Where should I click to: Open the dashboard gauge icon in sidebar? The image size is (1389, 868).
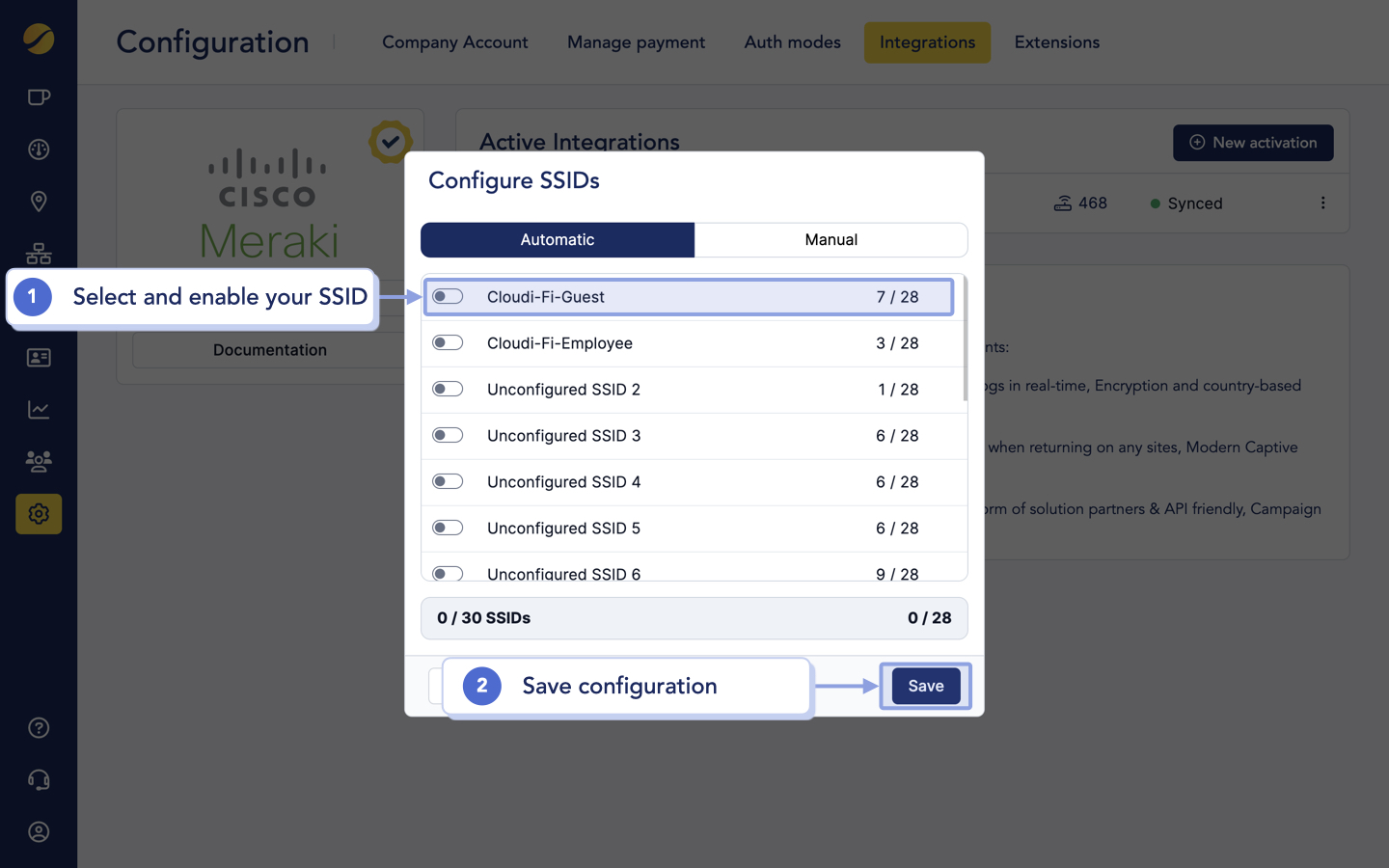pos(38,149)
